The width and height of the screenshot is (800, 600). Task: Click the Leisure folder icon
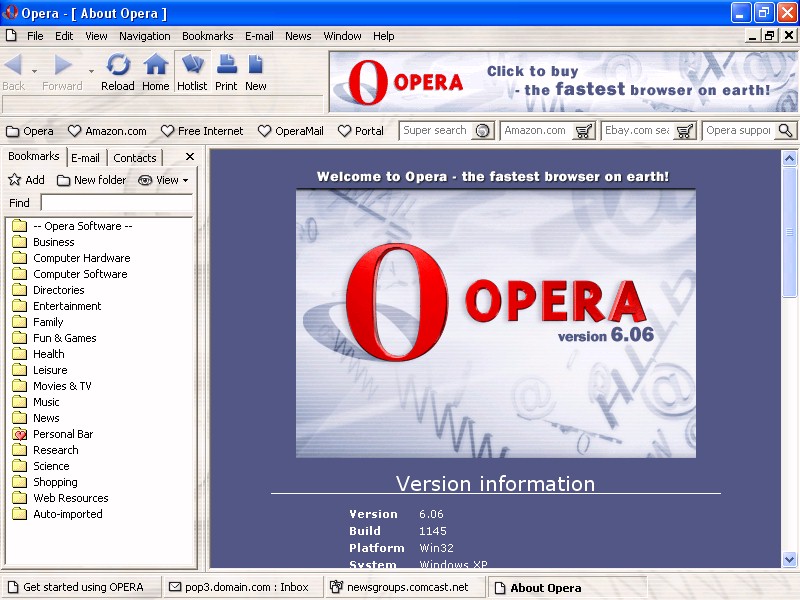click(19, 370)
